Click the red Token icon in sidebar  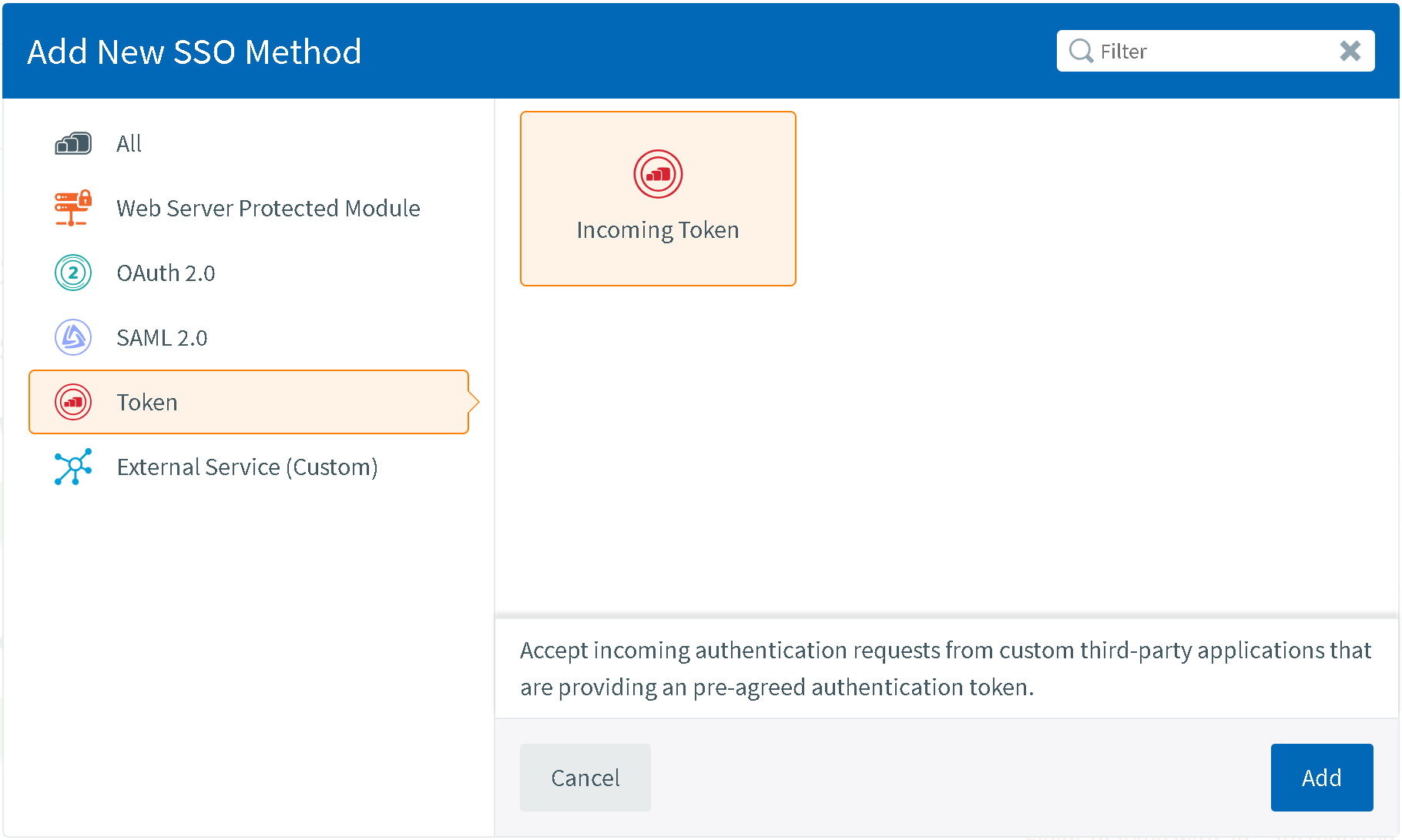pos(73,402)
